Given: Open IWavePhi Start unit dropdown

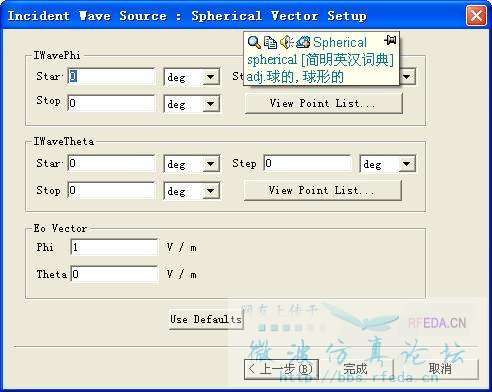Looking at the screenshot, I should pyautogui.click(x=210, y=77).
